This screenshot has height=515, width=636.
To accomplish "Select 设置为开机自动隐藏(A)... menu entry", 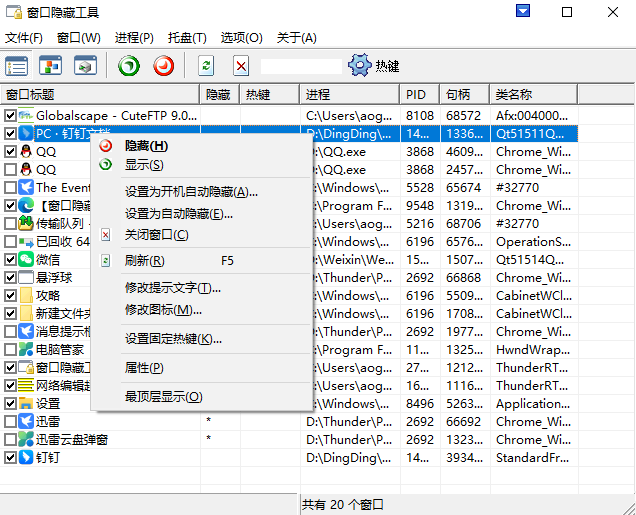I will coord(202,191).
